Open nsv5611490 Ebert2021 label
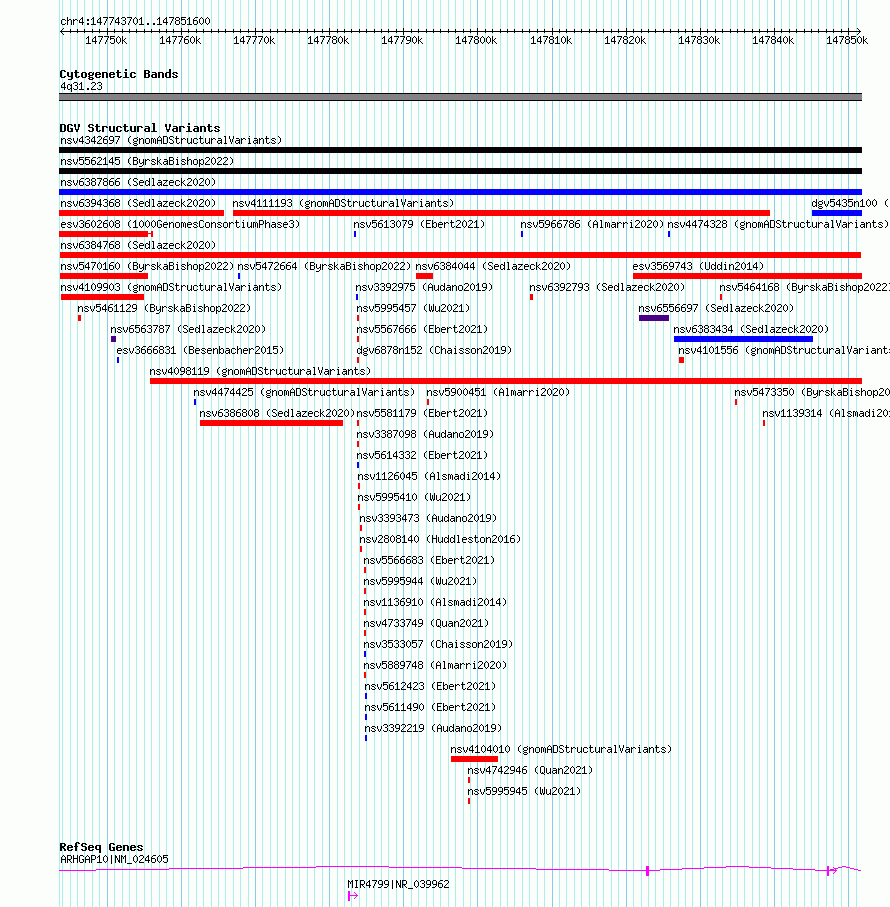This screenshot has width=890, height=907. (430, 707)
